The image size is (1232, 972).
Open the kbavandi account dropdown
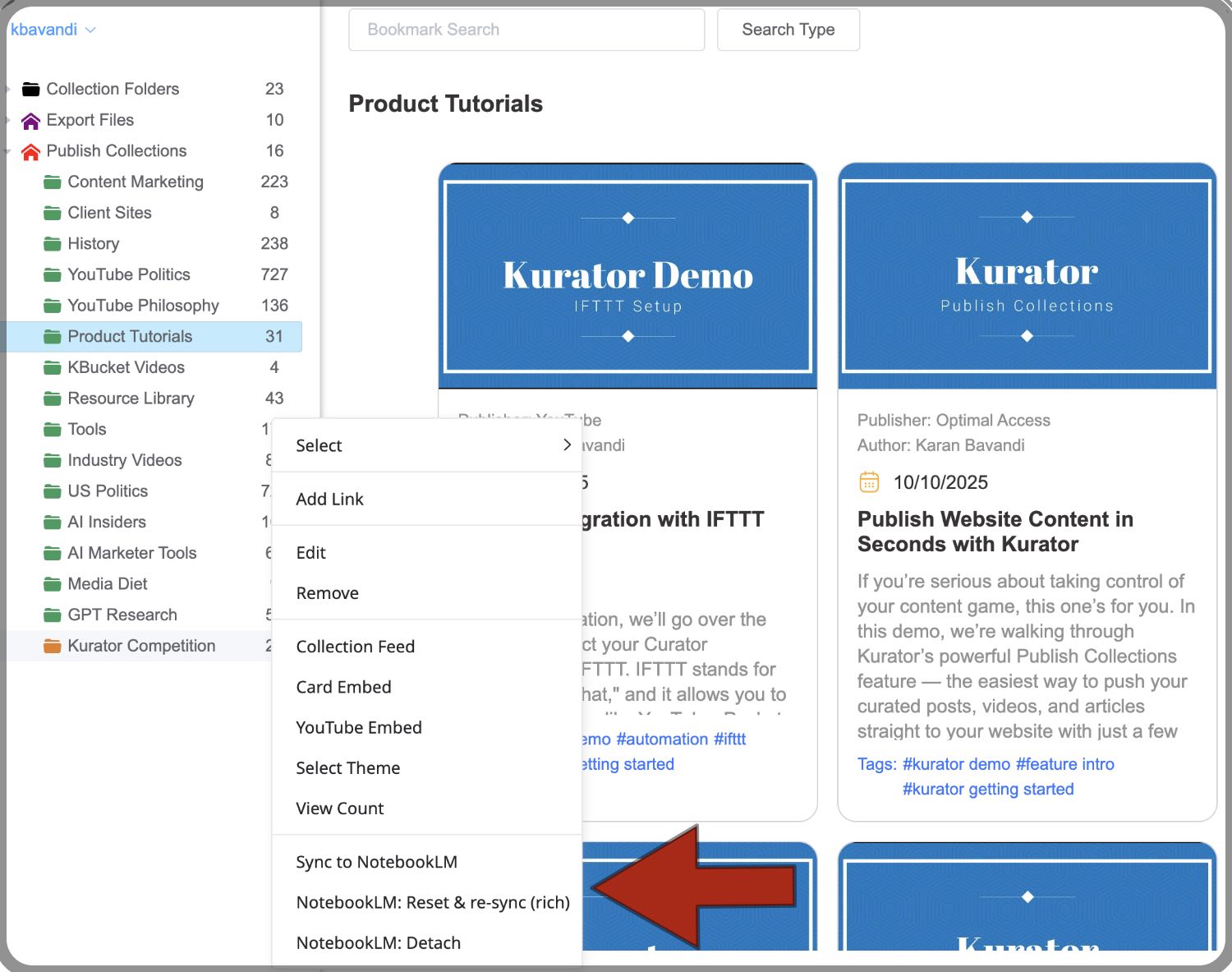[53, 30]
